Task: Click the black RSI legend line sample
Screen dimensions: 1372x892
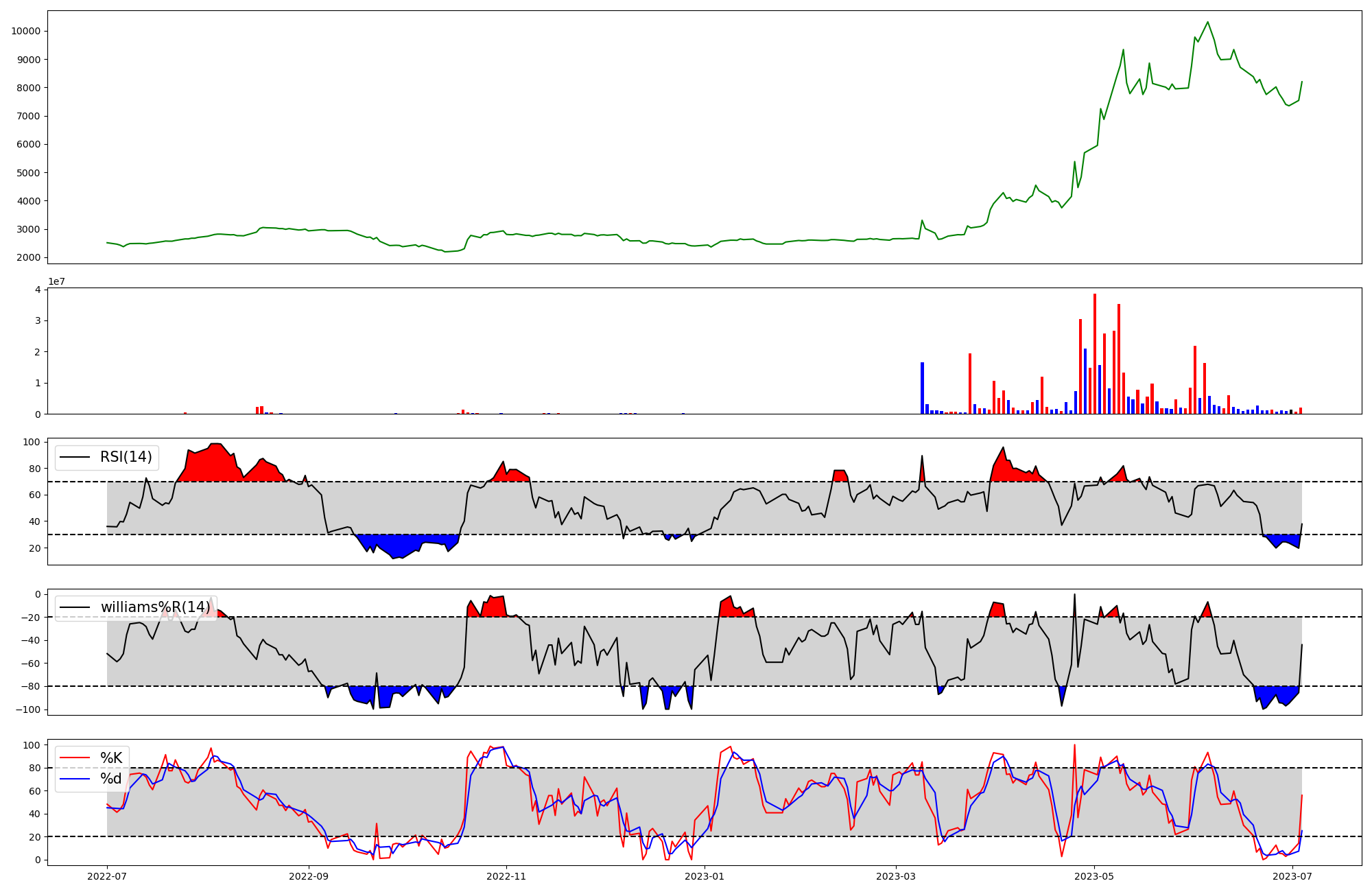Action: click(x=75, y=457)
